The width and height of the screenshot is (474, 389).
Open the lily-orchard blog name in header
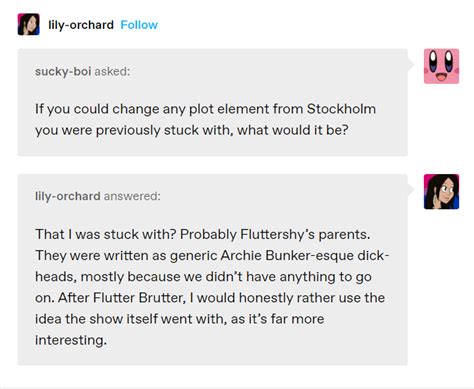(x=81, y=25)
